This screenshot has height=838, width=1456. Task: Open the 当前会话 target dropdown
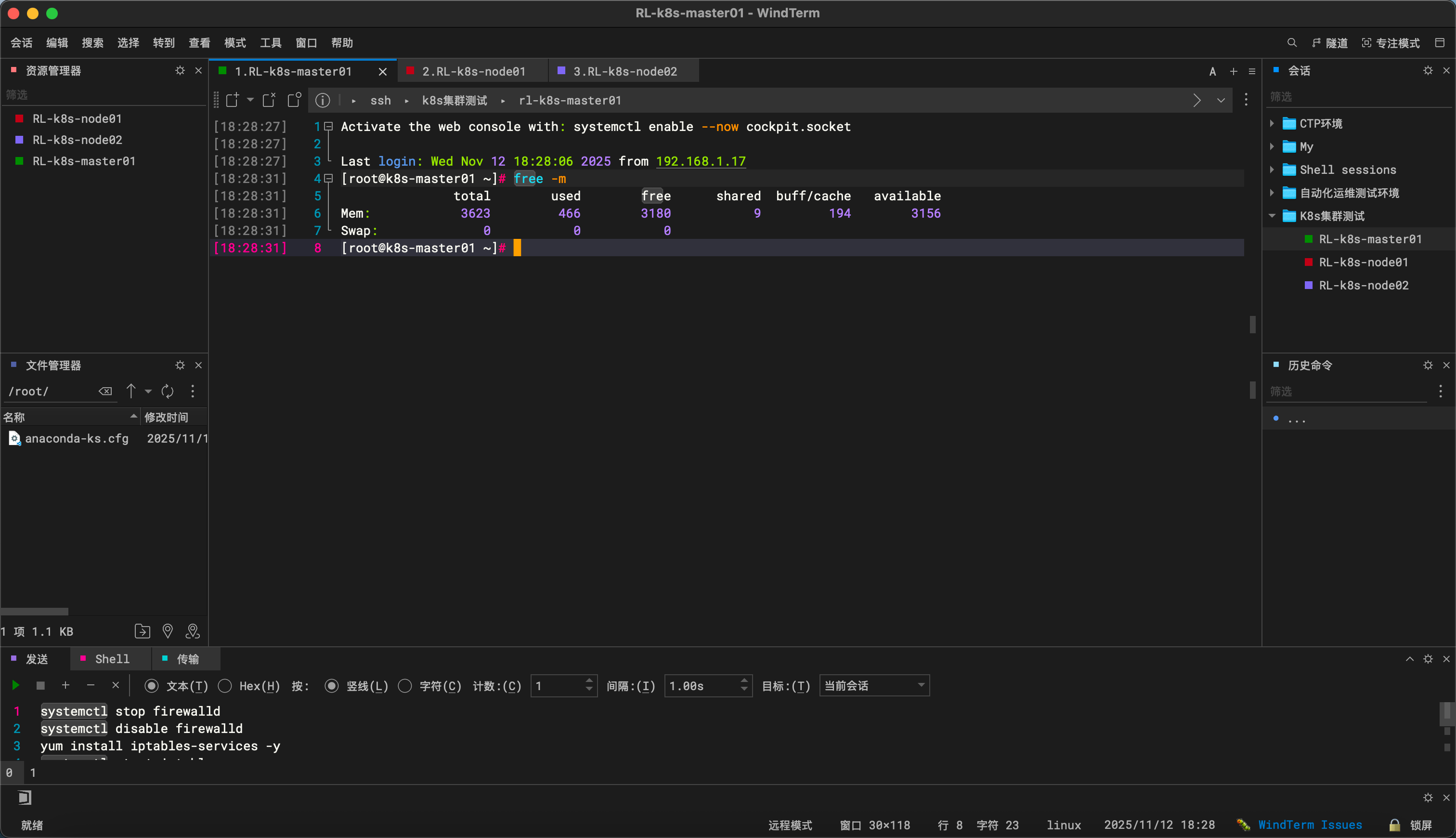[874, 686]
